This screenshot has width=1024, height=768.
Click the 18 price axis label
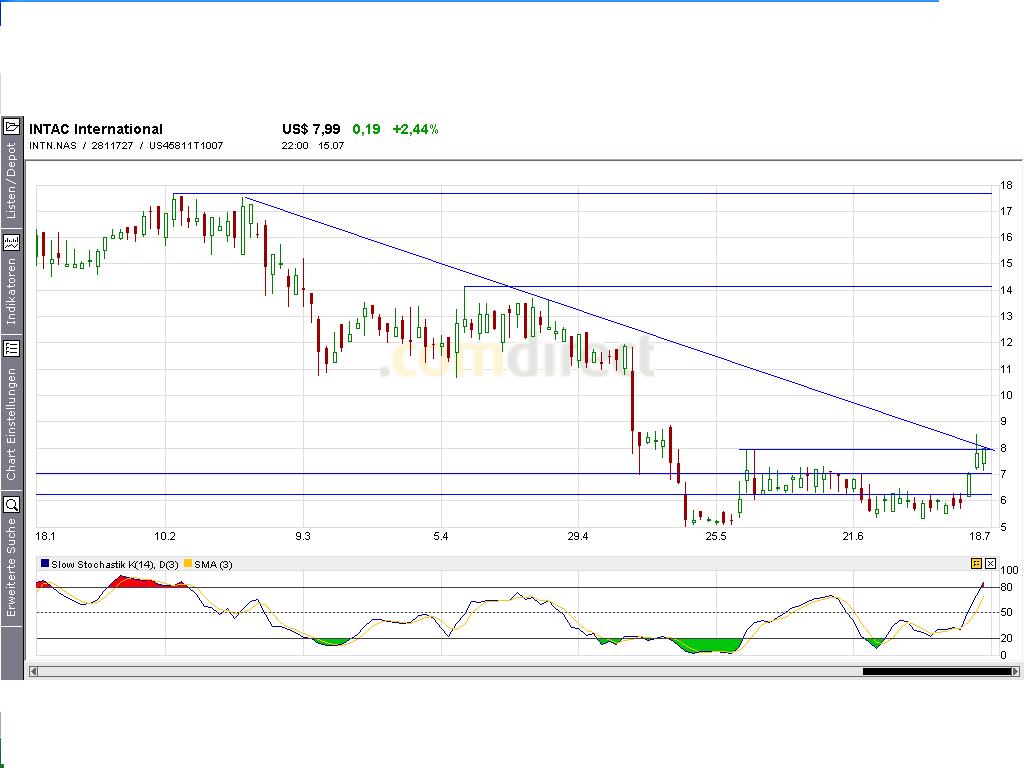click(x=1006, y=186)
